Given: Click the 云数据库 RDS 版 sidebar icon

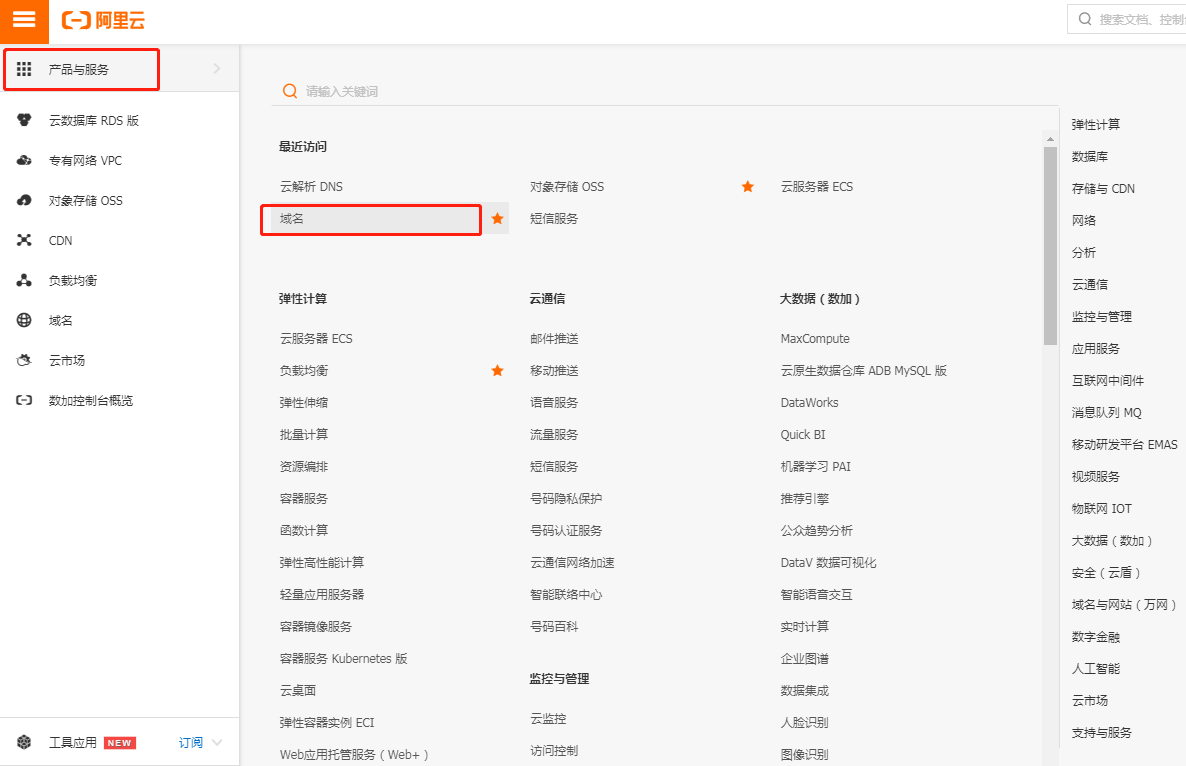Looking at the screenshot, I should point(24,119).
